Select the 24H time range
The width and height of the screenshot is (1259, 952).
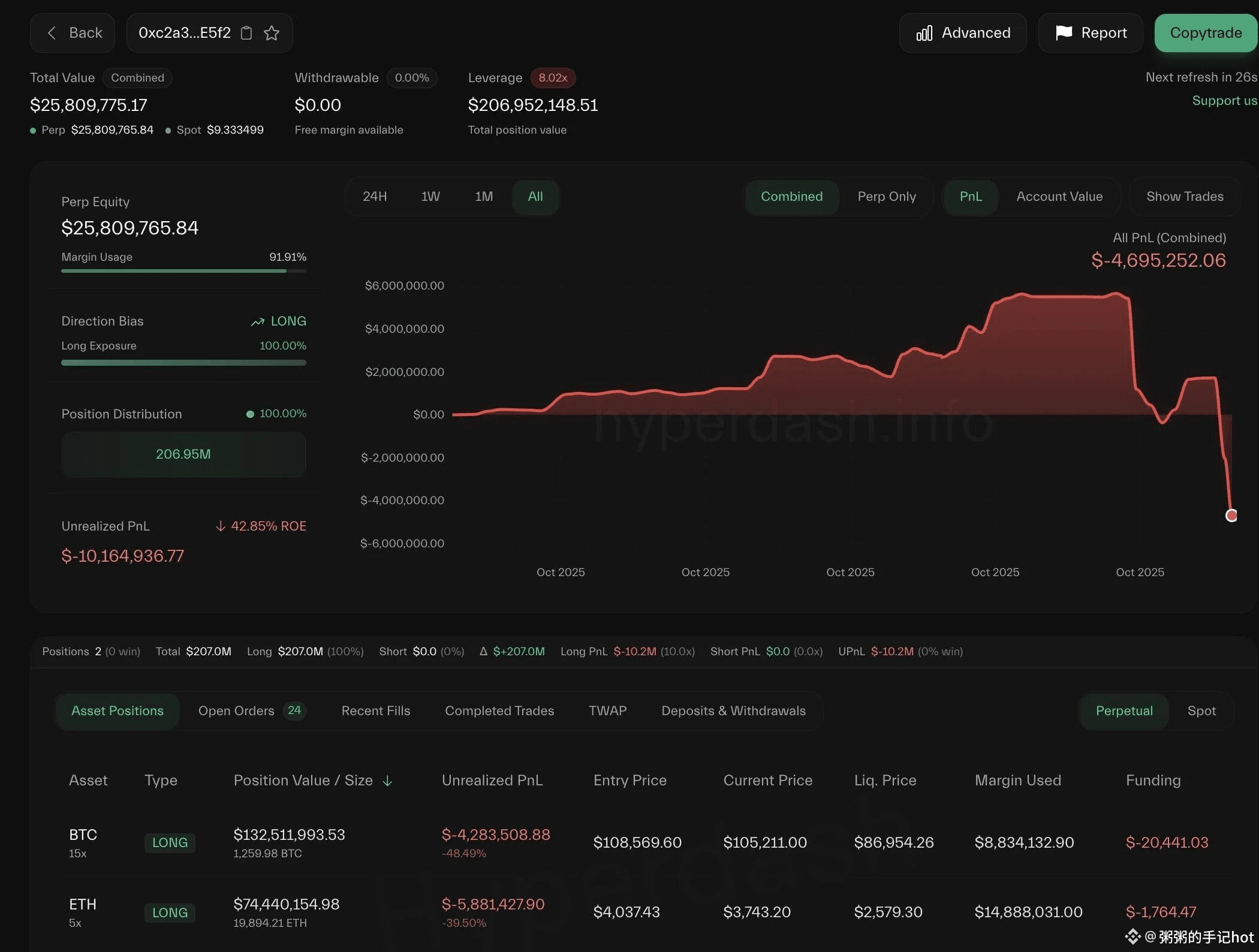coord(375,197)
